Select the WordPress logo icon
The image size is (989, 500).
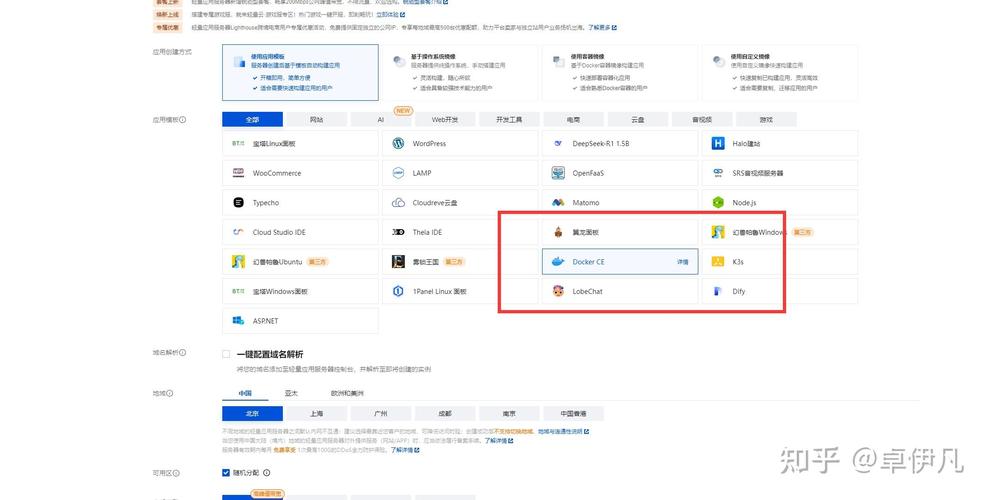coord(398,144)
